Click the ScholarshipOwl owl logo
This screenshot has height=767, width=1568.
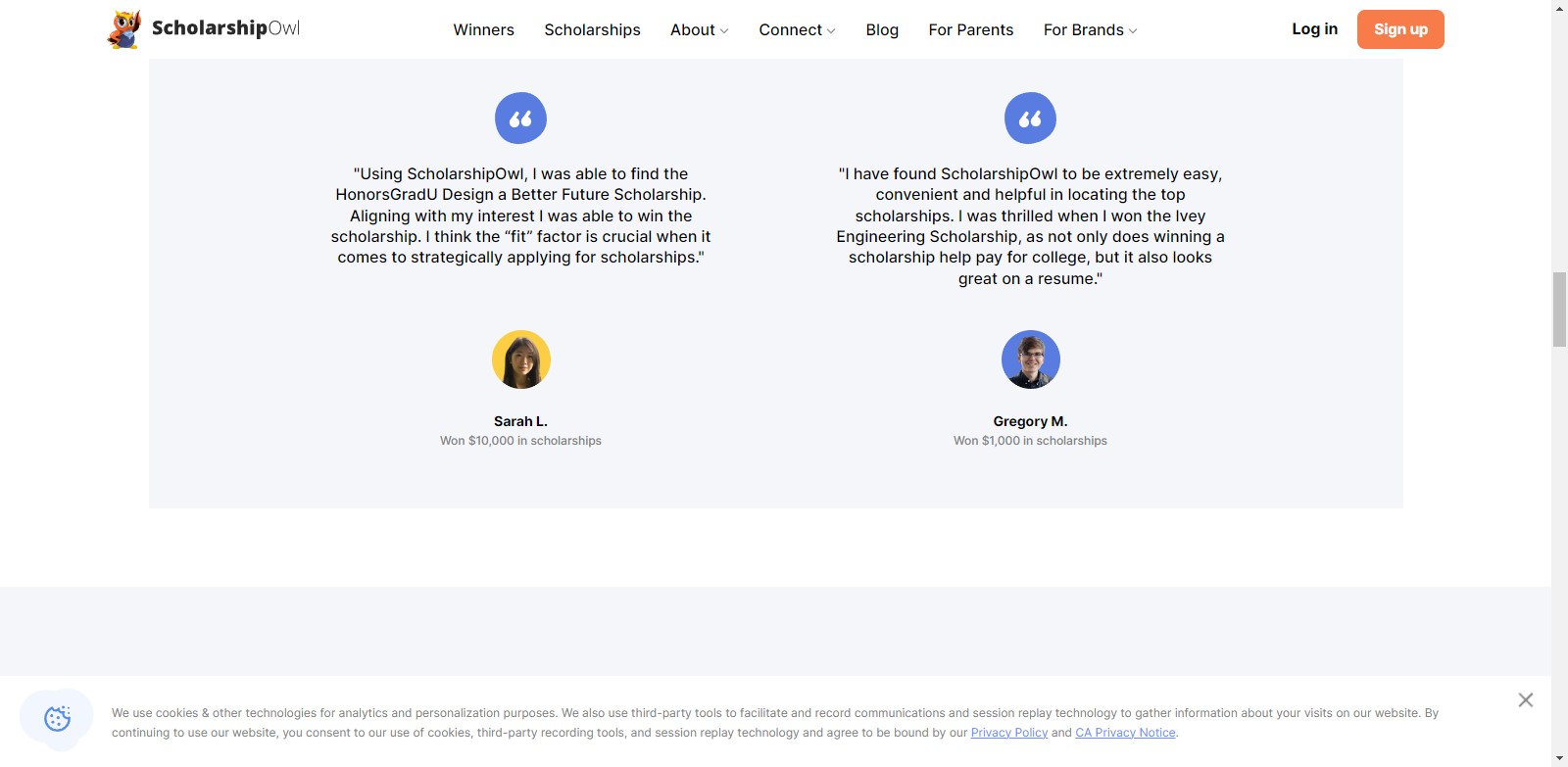[124, 29]
